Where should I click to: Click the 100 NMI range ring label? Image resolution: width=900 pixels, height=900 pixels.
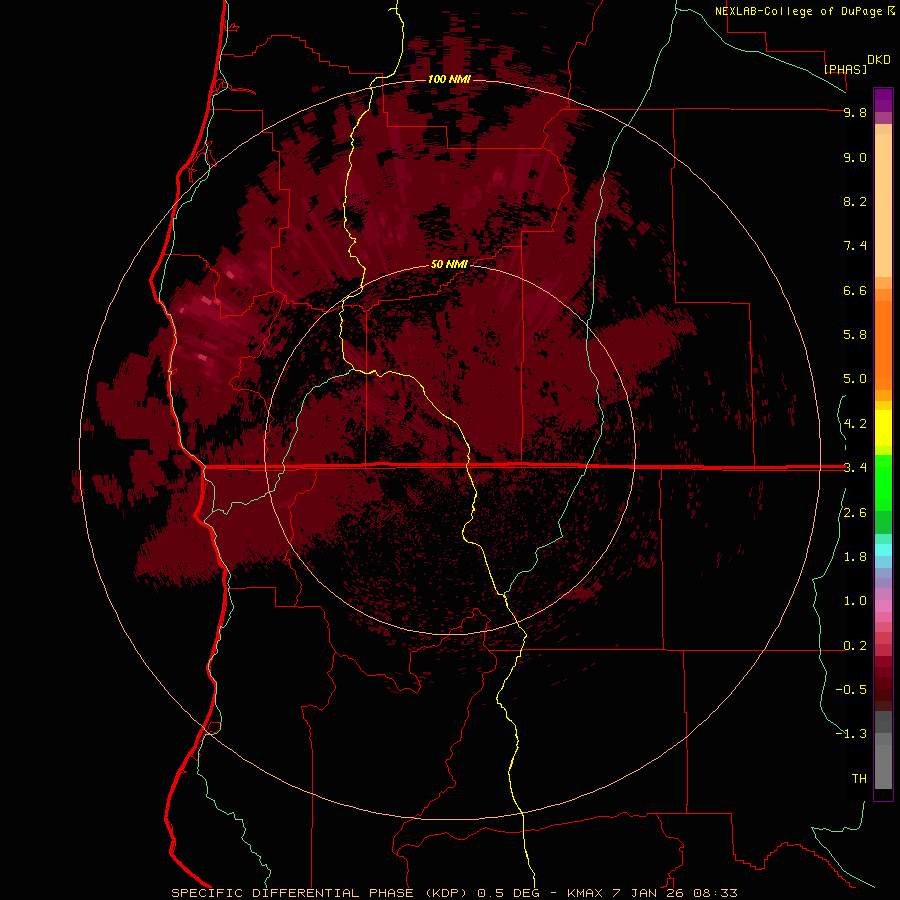pos(449,79)
